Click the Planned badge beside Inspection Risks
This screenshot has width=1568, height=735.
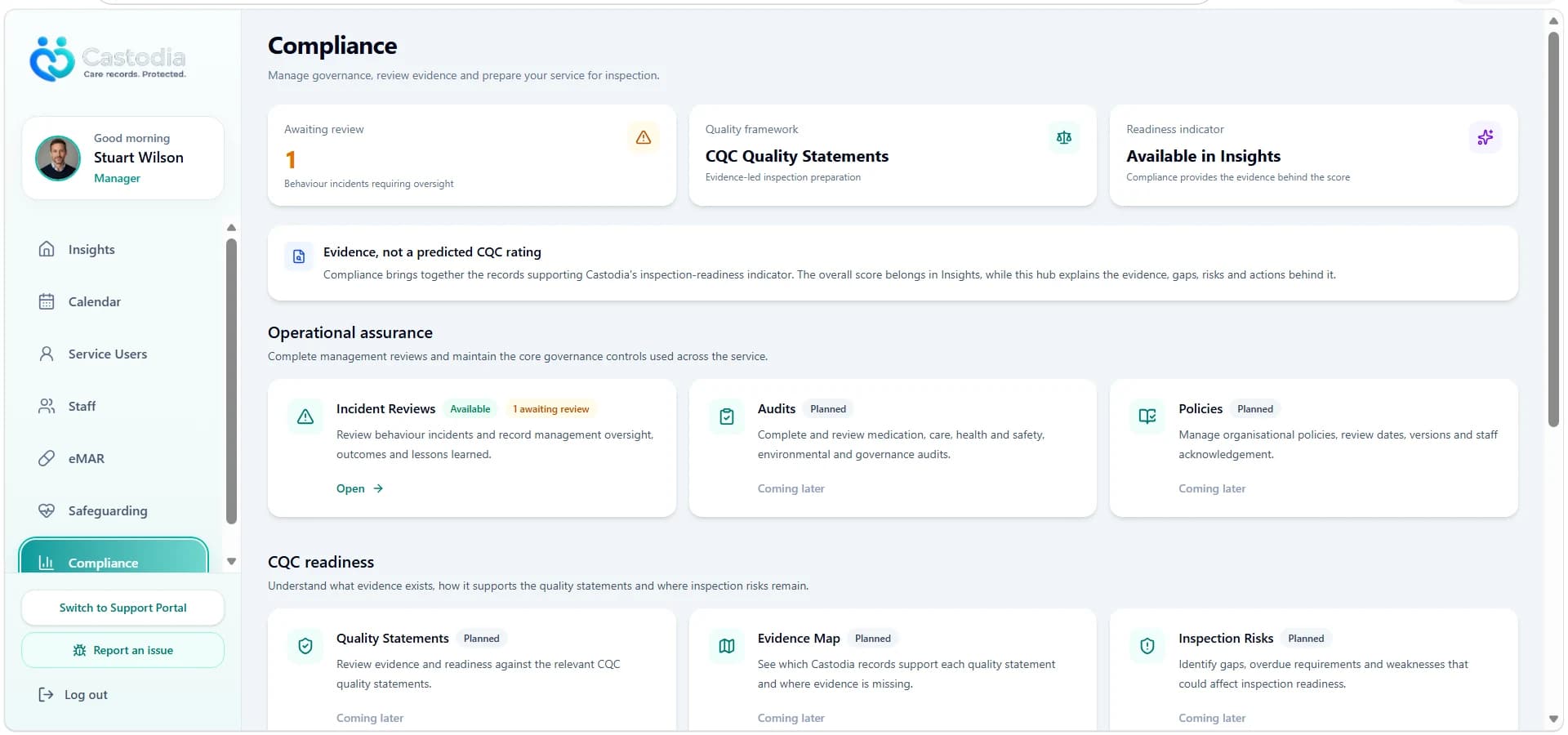[x=1306, y=639]
